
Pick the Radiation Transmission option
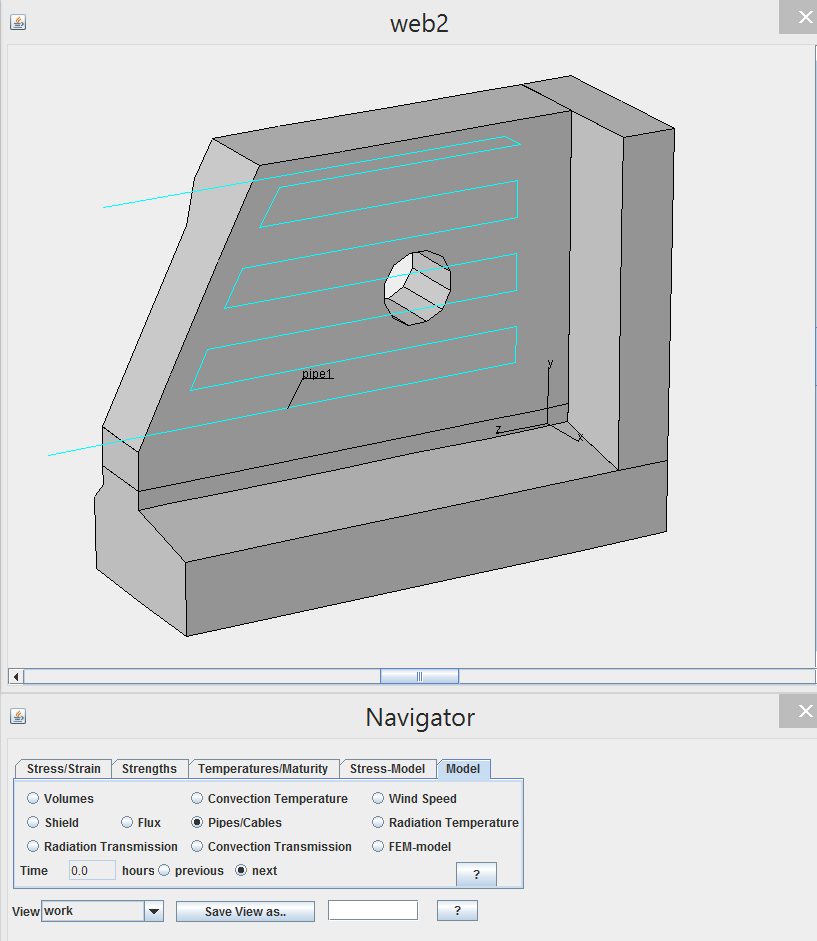point(33,846)
